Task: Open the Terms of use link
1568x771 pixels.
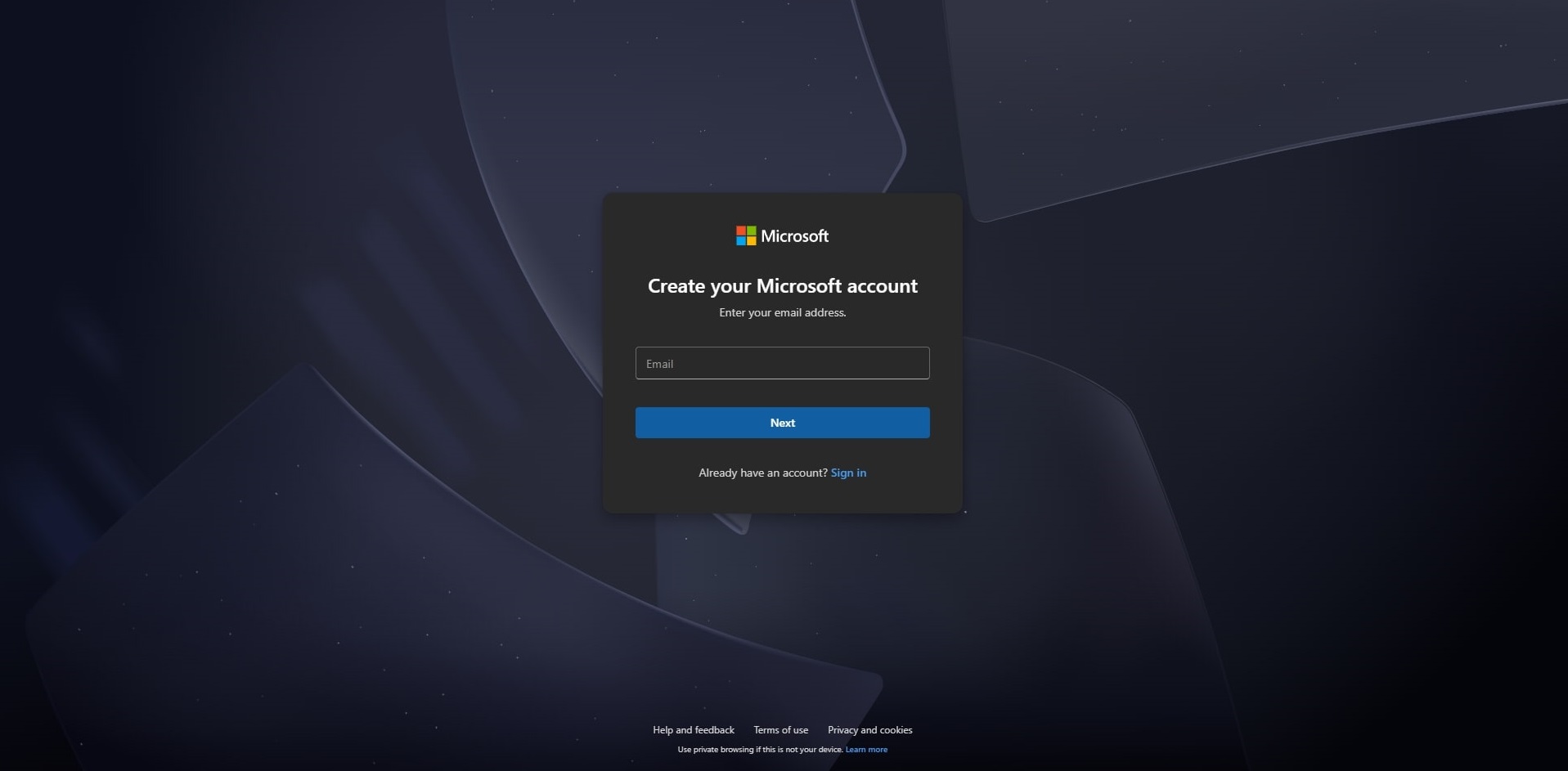Action: (x=780, y=730)
